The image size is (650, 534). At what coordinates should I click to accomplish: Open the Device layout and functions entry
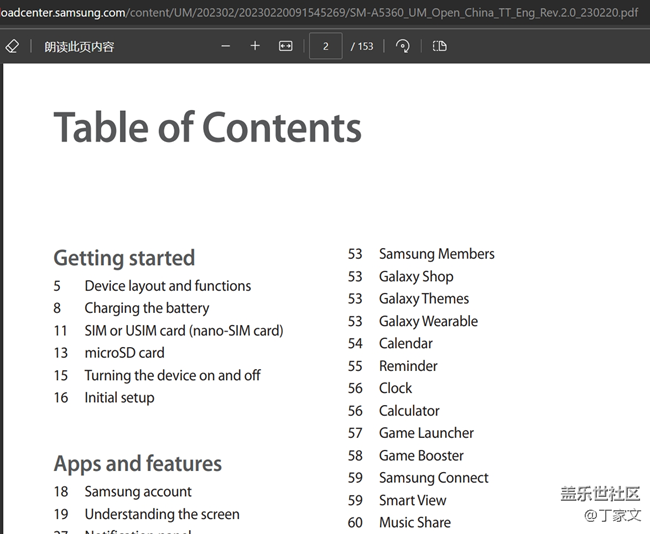(x=167, y=286)
